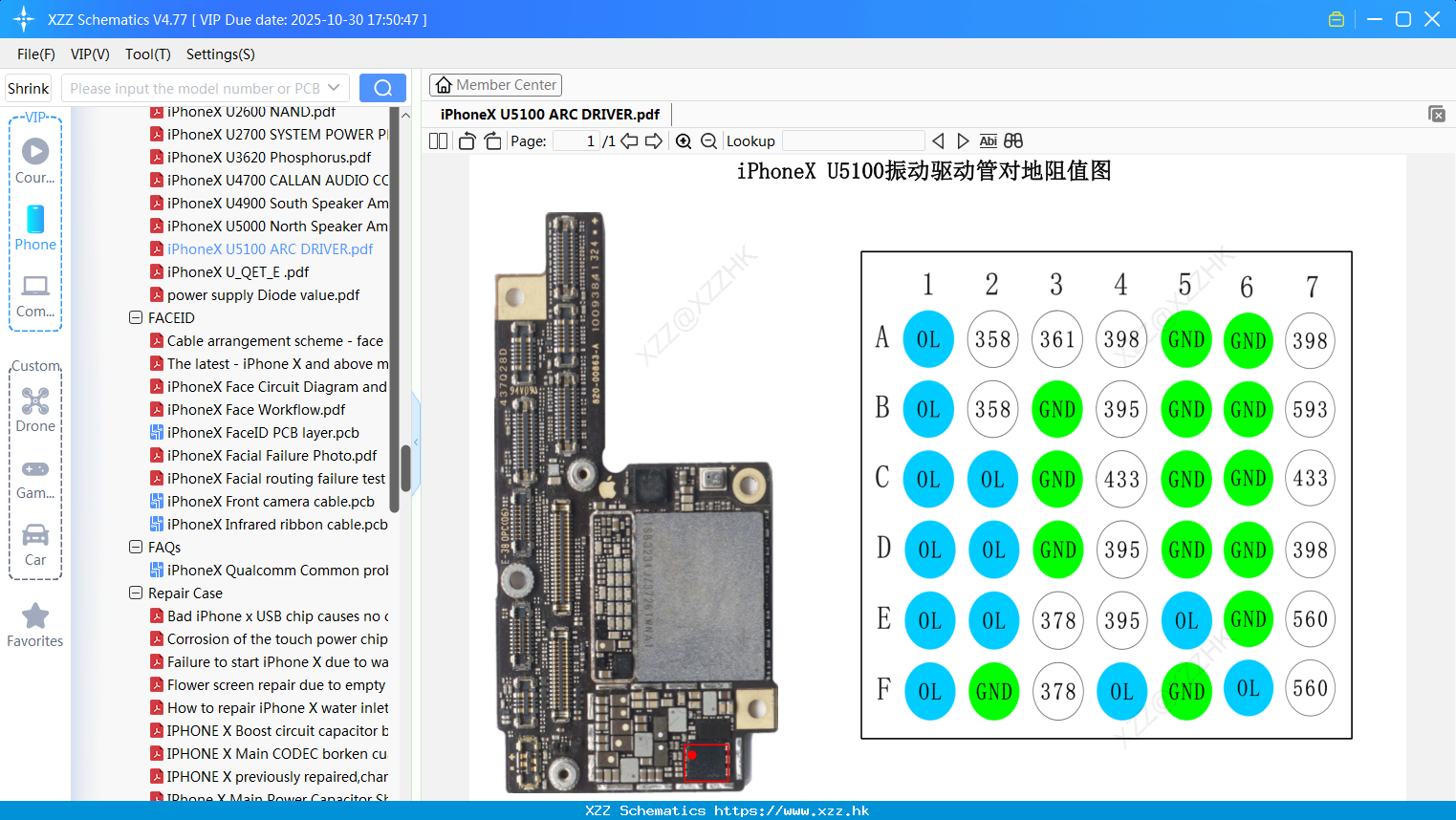Open iPhoneX FaceID PCB layer.pcb
The width and height of the screenshot is (1456, 820).
pyautogui.click(x=263, y=432)
